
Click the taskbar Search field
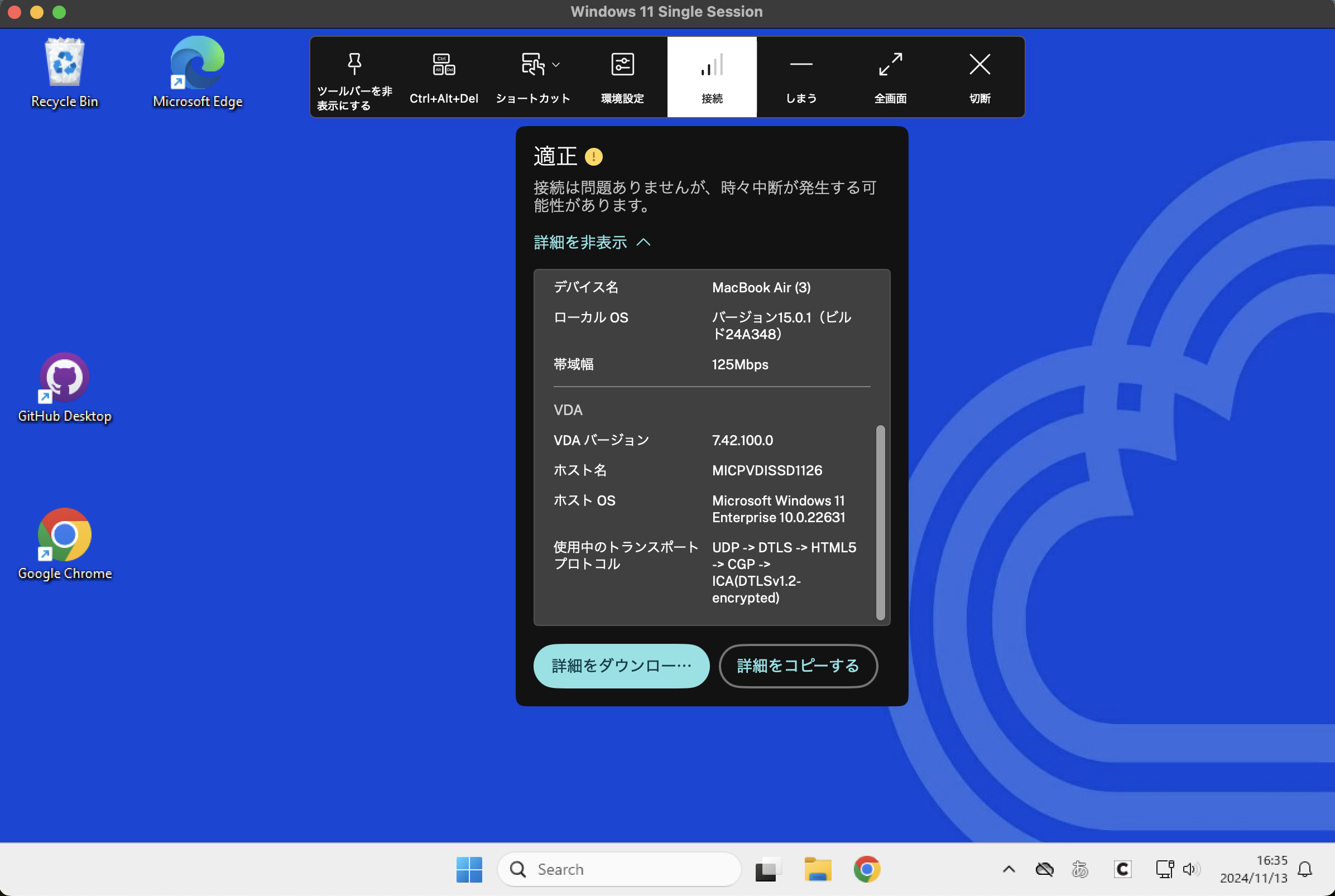point(618,869)
